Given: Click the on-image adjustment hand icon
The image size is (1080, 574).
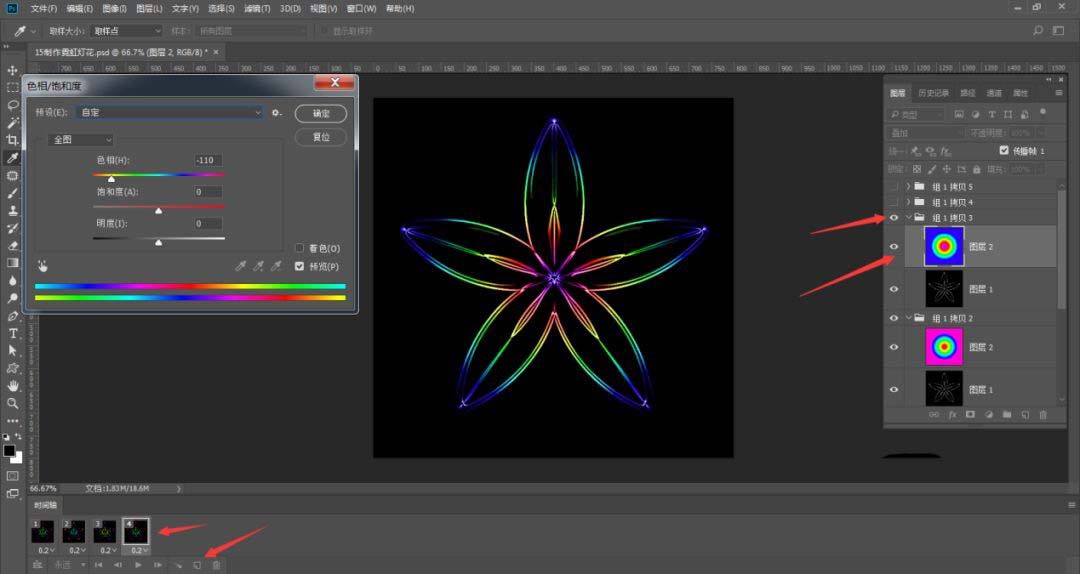Looking at the screenshot, I should click(x=43, y=266).
